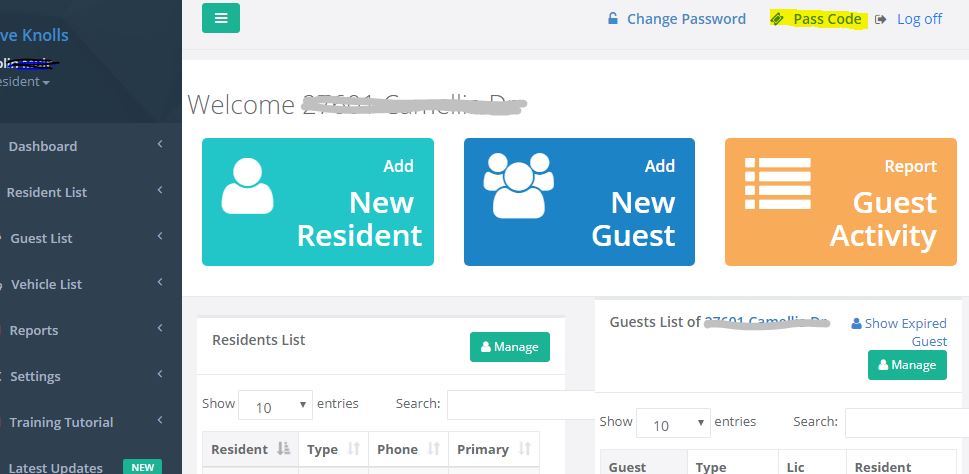Expand the Guest List sidebar chevron

pos(160,238)
